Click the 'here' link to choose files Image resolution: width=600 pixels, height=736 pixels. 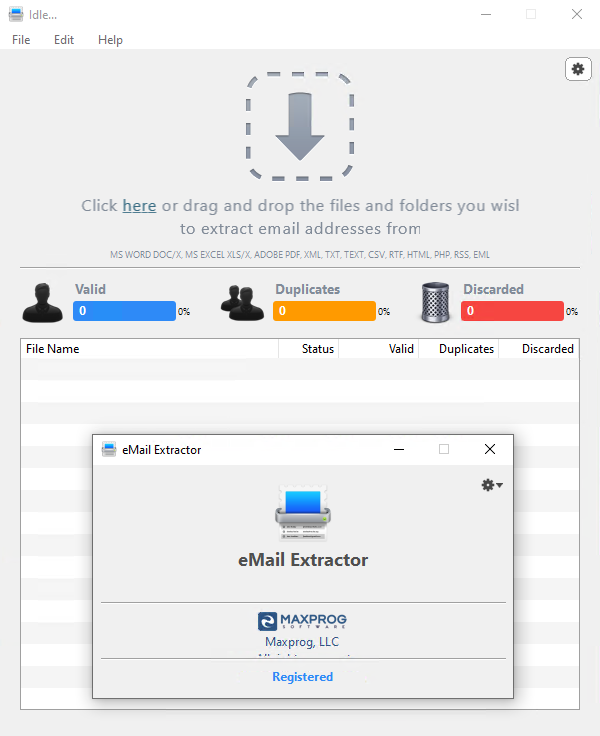pyautogui.click(x=139, y=206)
